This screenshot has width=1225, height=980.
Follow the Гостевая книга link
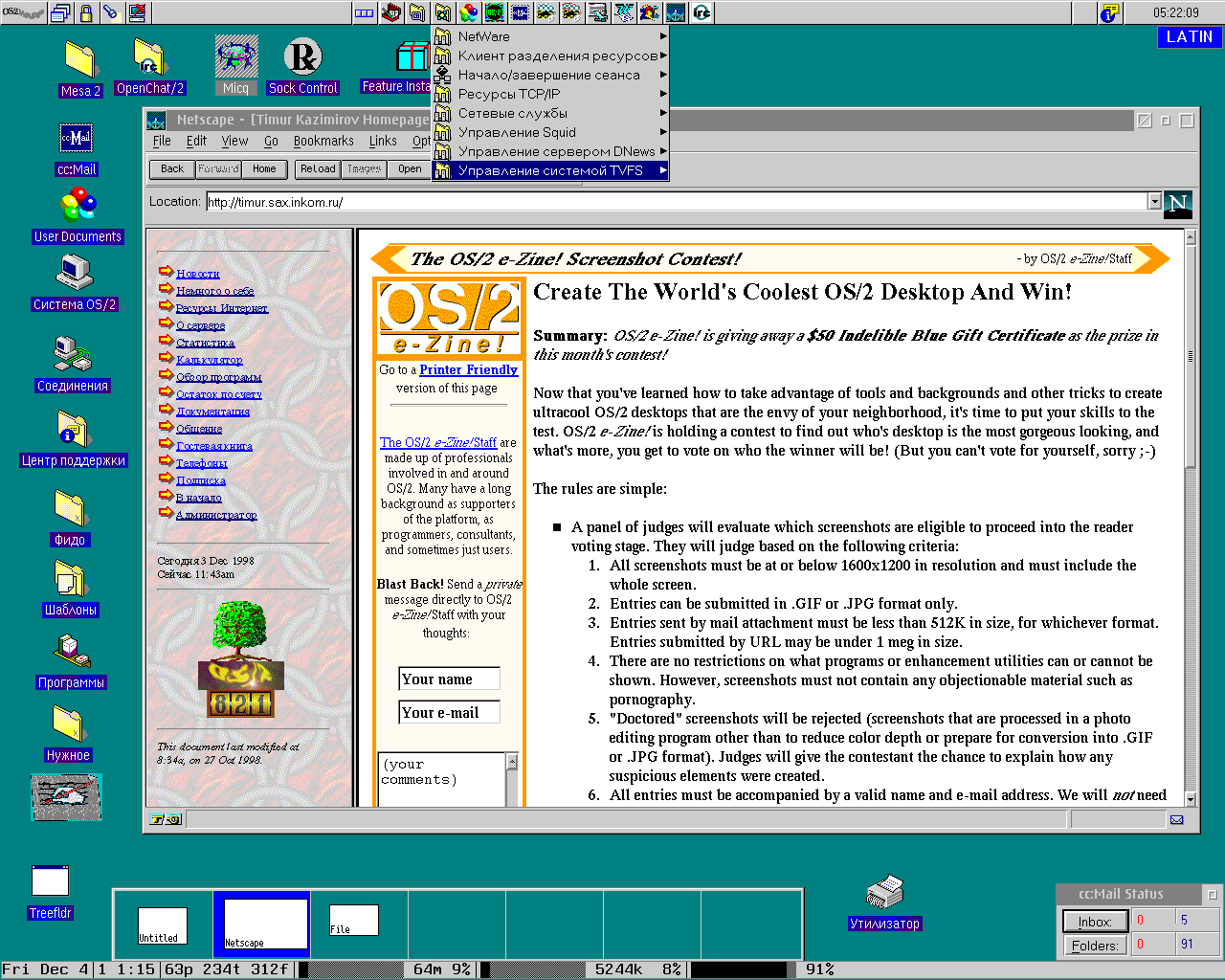coord(214,446)
